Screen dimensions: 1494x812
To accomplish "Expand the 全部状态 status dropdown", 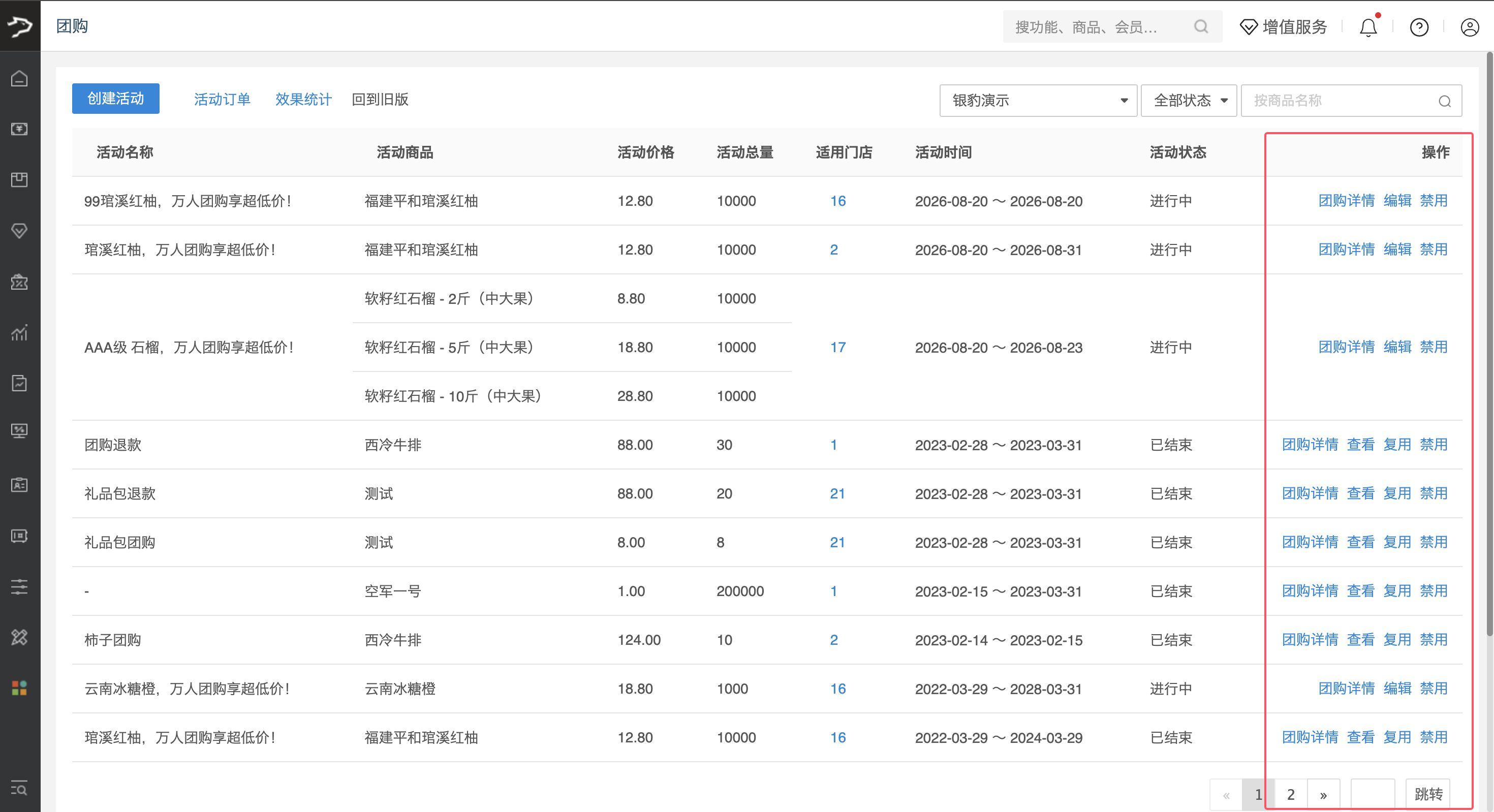I will coord(1189,100).
